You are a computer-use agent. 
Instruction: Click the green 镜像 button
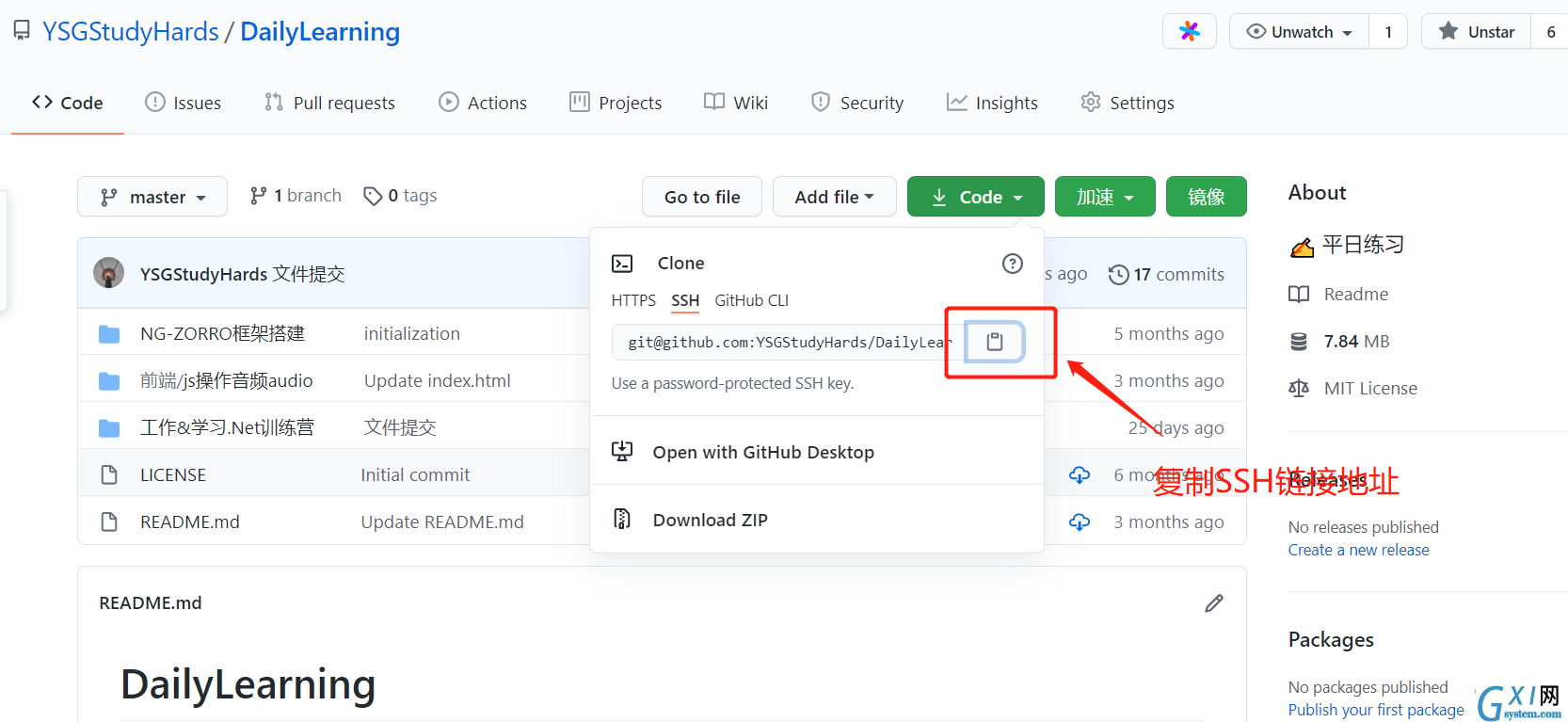pyautogui.click(x=1207, y=197)
